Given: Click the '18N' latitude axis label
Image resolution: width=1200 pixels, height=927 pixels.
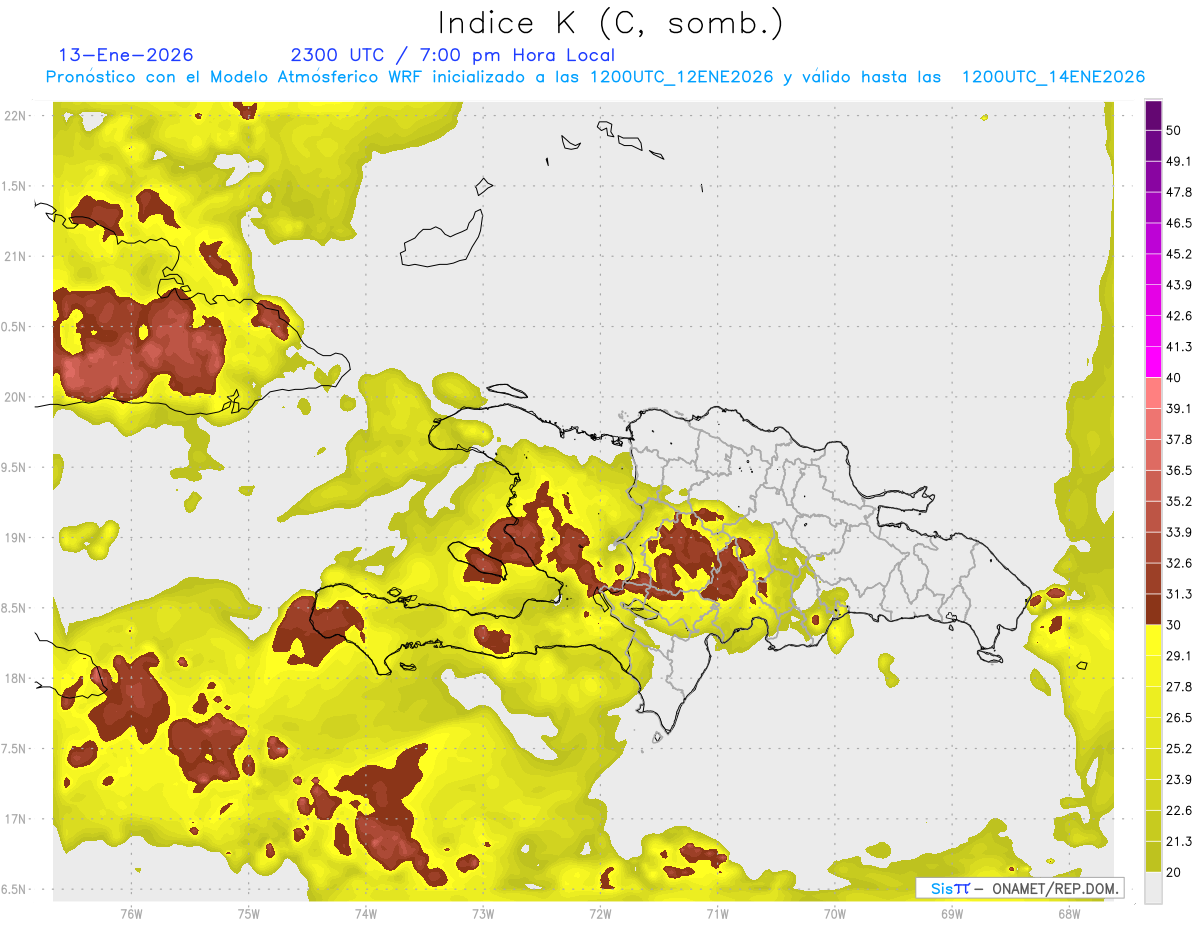Looking at the screenshot, I should pos(15,678).
